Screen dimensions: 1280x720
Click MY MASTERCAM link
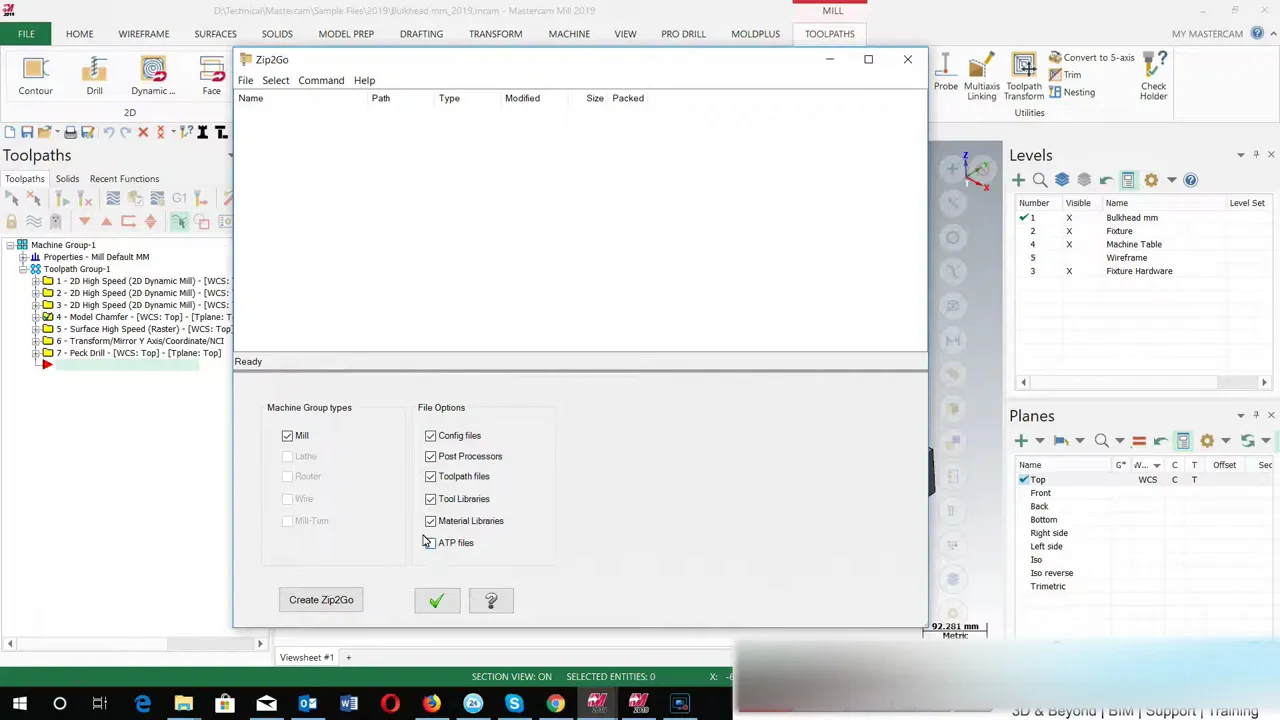(x=1207, y=34)
